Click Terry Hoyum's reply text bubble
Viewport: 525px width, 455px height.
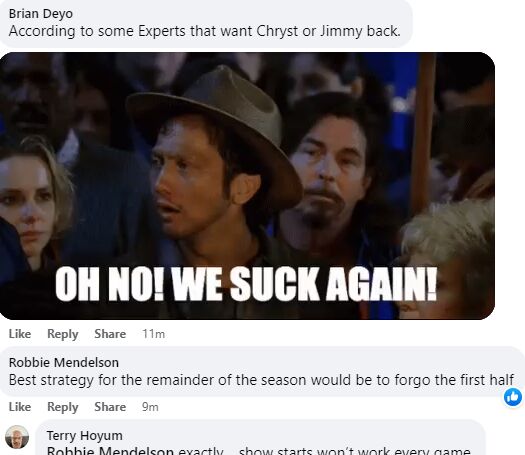tap(260, 438)
